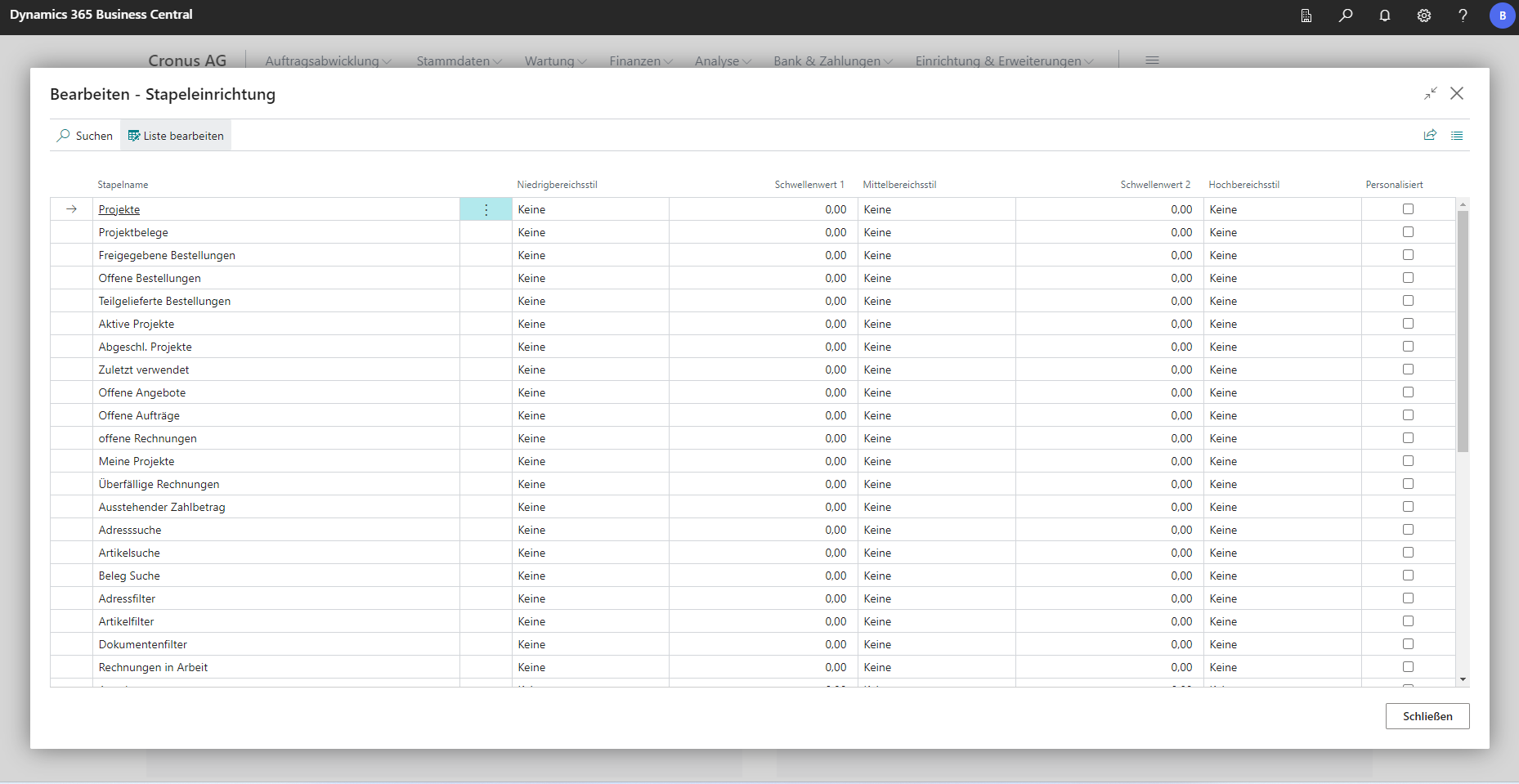Click the help question mark icon
Image resolution: width=1519 pixels, height=784 pixels.
pyautogui.click(x=1463, y=16)
